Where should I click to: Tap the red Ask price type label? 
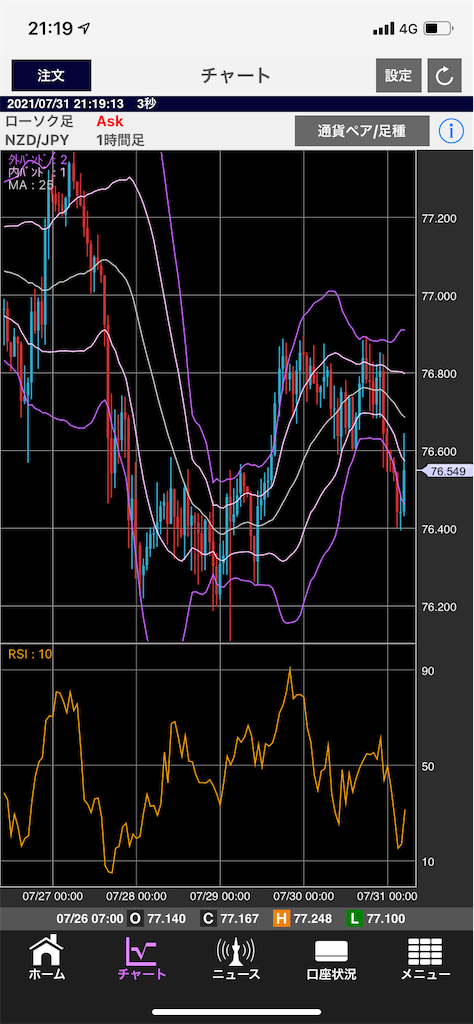(110, 121)
